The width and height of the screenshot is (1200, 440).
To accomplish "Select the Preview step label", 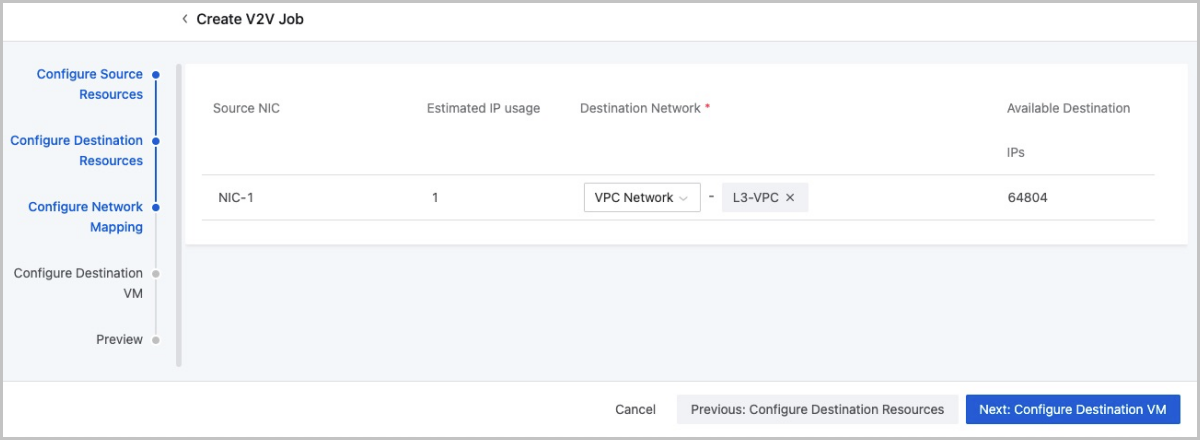I will point(119,340).
